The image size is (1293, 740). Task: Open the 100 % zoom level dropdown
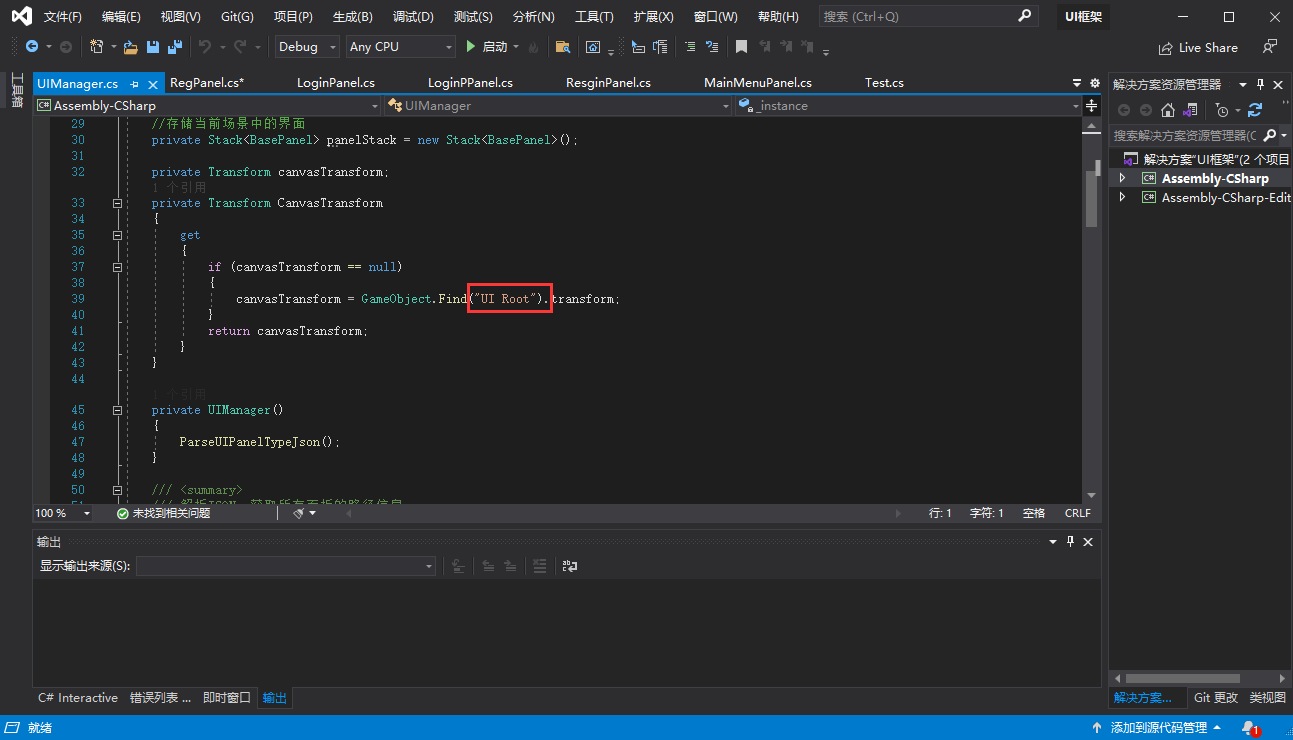coord(63,513)
